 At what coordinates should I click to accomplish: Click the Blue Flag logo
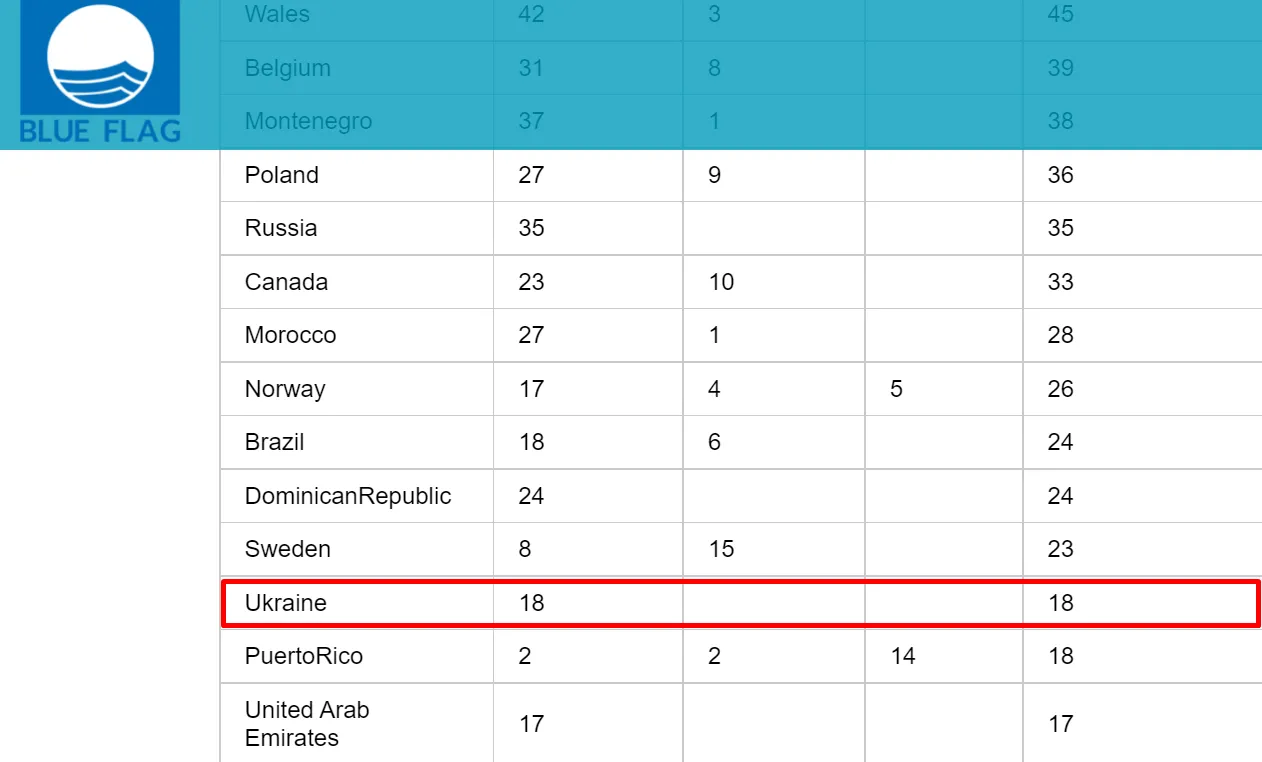tap(100, 72)
